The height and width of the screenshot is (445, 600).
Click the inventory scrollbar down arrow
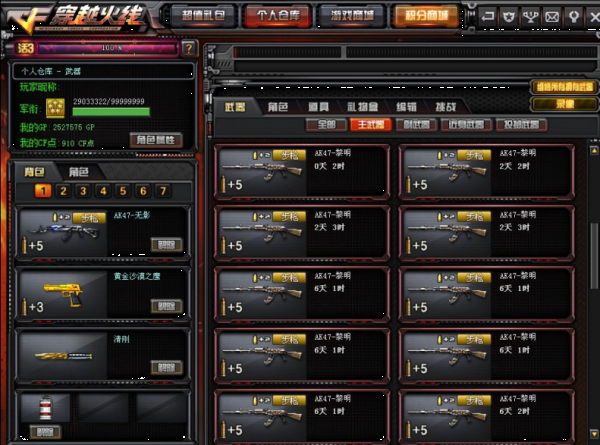594,434
